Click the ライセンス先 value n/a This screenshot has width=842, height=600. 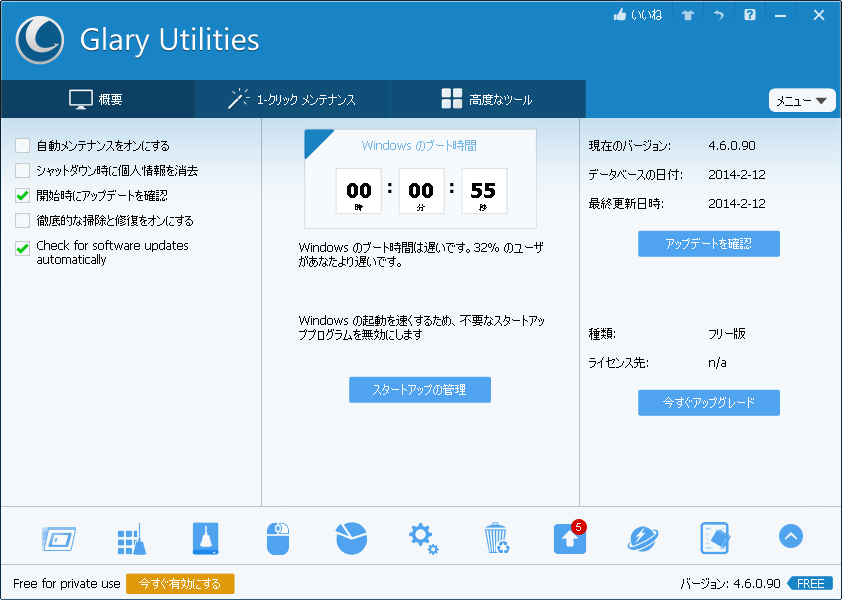tap(717, 363)
